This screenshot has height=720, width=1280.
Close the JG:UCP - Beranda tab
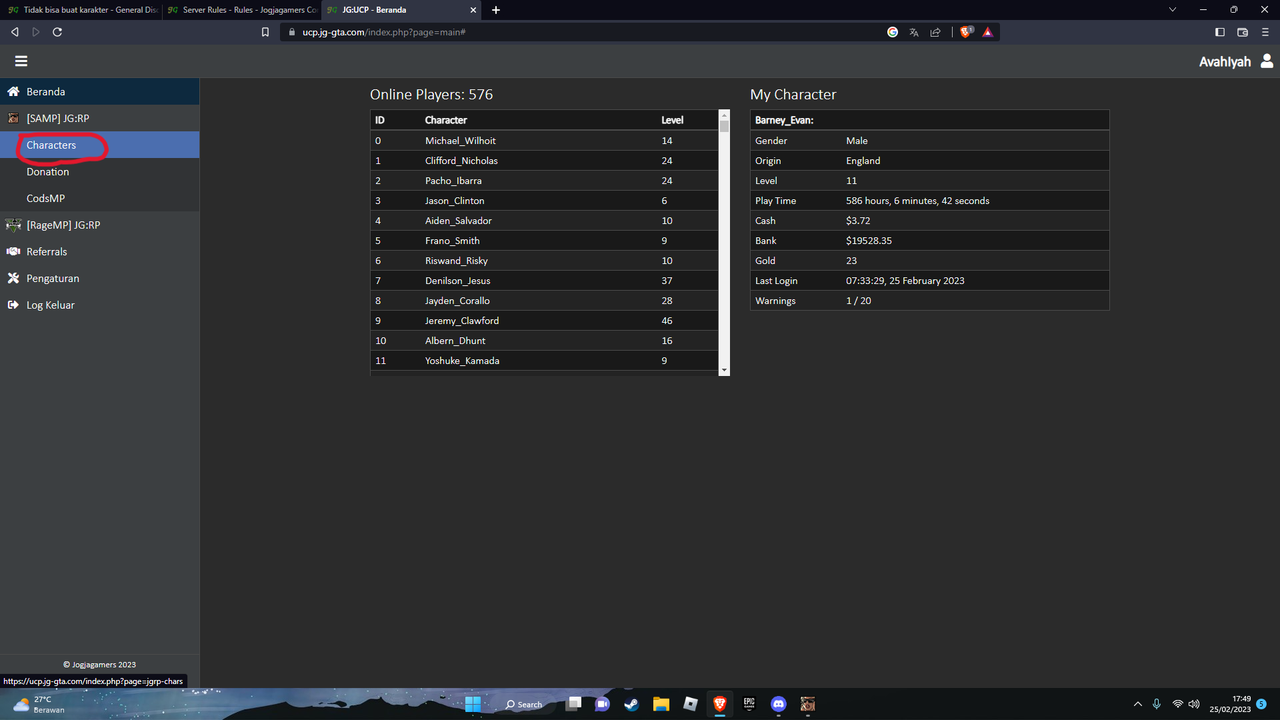(x=474, y=10)
